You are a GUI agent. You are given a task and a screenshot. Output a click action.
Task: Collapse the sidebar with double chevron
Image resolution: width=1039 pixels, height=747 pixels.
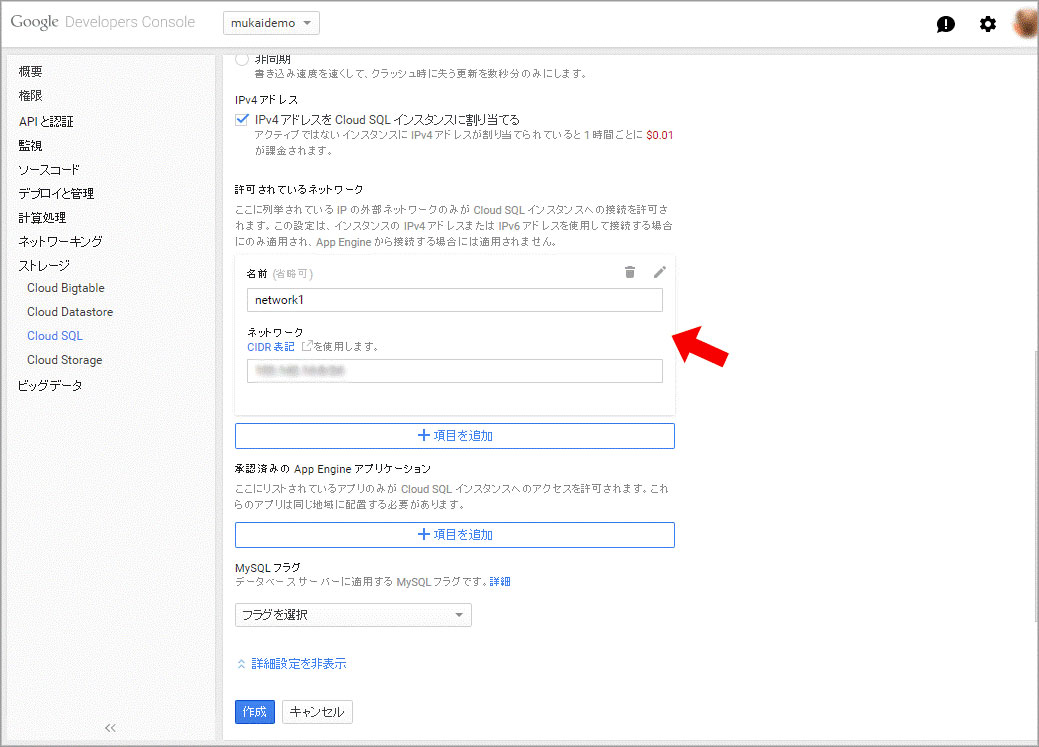tap(110, 728)
